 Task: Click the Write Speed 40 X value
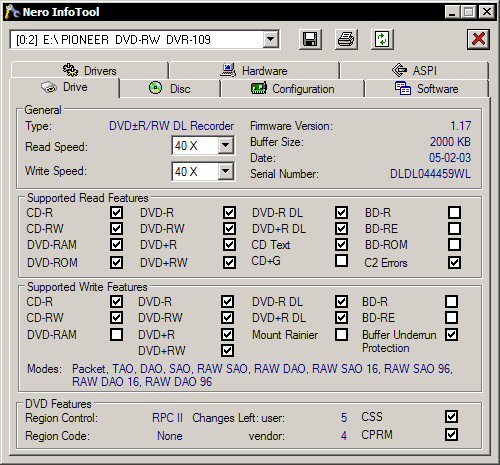tap(186, 172)
